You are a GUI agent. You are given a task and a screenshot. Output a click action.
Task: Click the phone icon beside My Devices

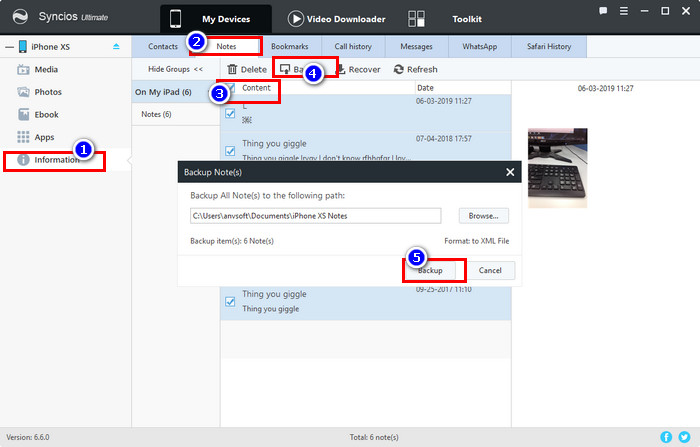pyautogui.click(x=175, y=19)
